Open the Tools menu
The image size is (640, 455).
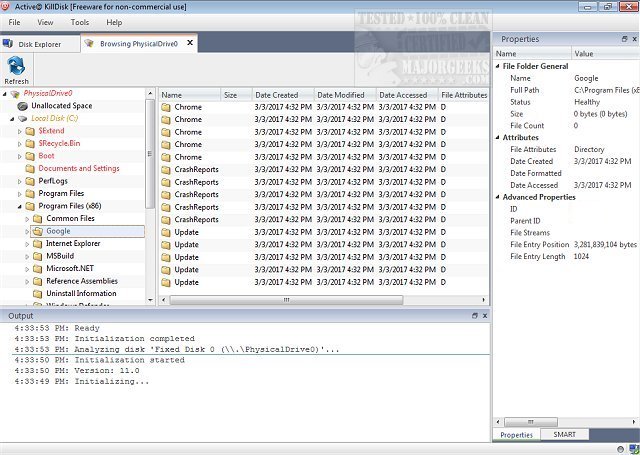pos(80,22)
